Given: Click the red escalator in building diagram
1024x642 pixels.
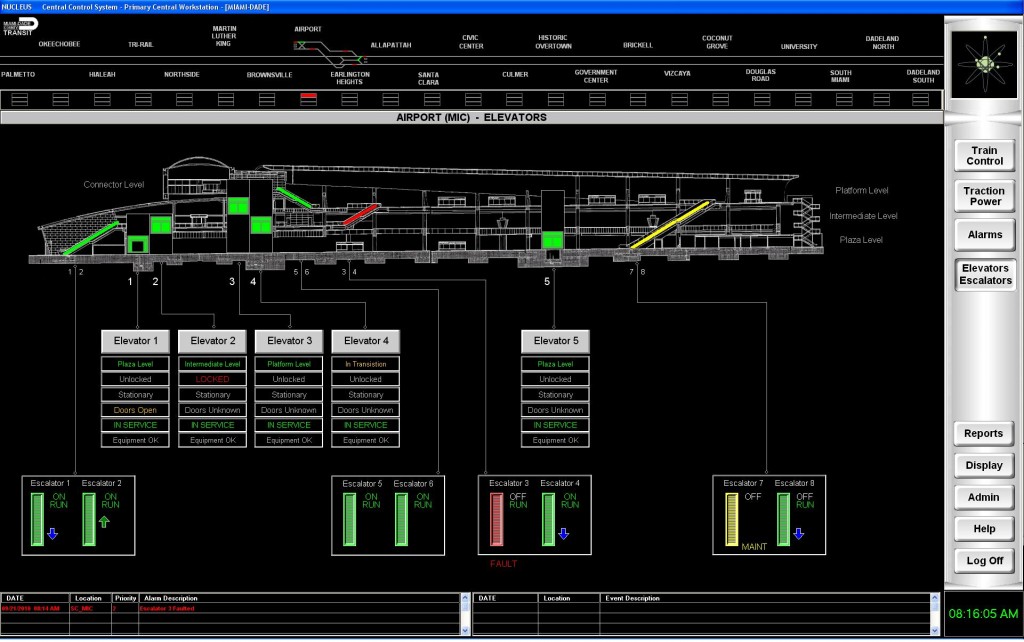Looking at the screenshot, I should pyautogui.click(x=361, y=214).
